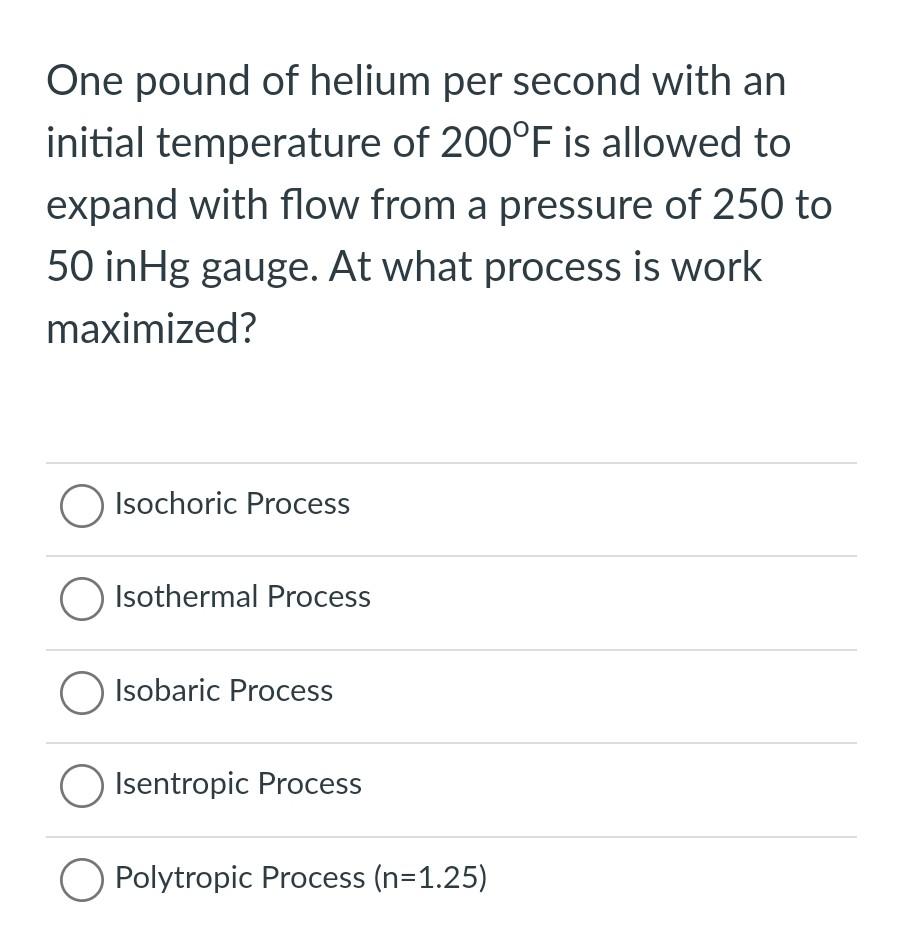Click the question text about helium expansion
The image size is (900, 940).
click(x=440, y=205)
